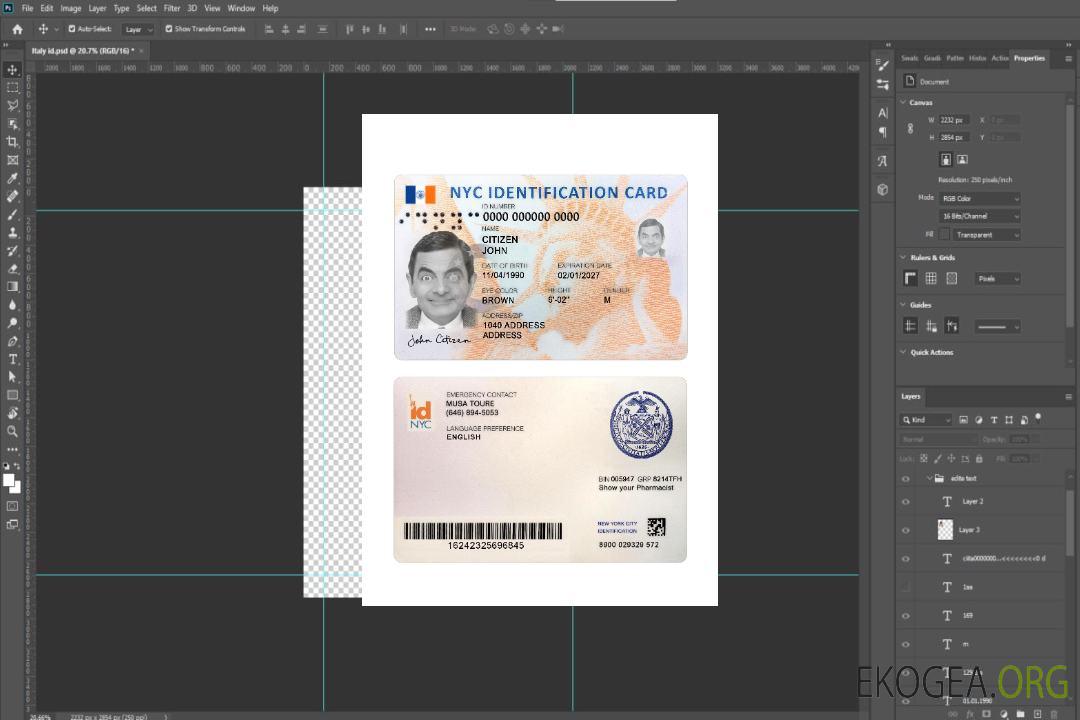
Task: Select the Path Selection tool
Action: (12, 377)
